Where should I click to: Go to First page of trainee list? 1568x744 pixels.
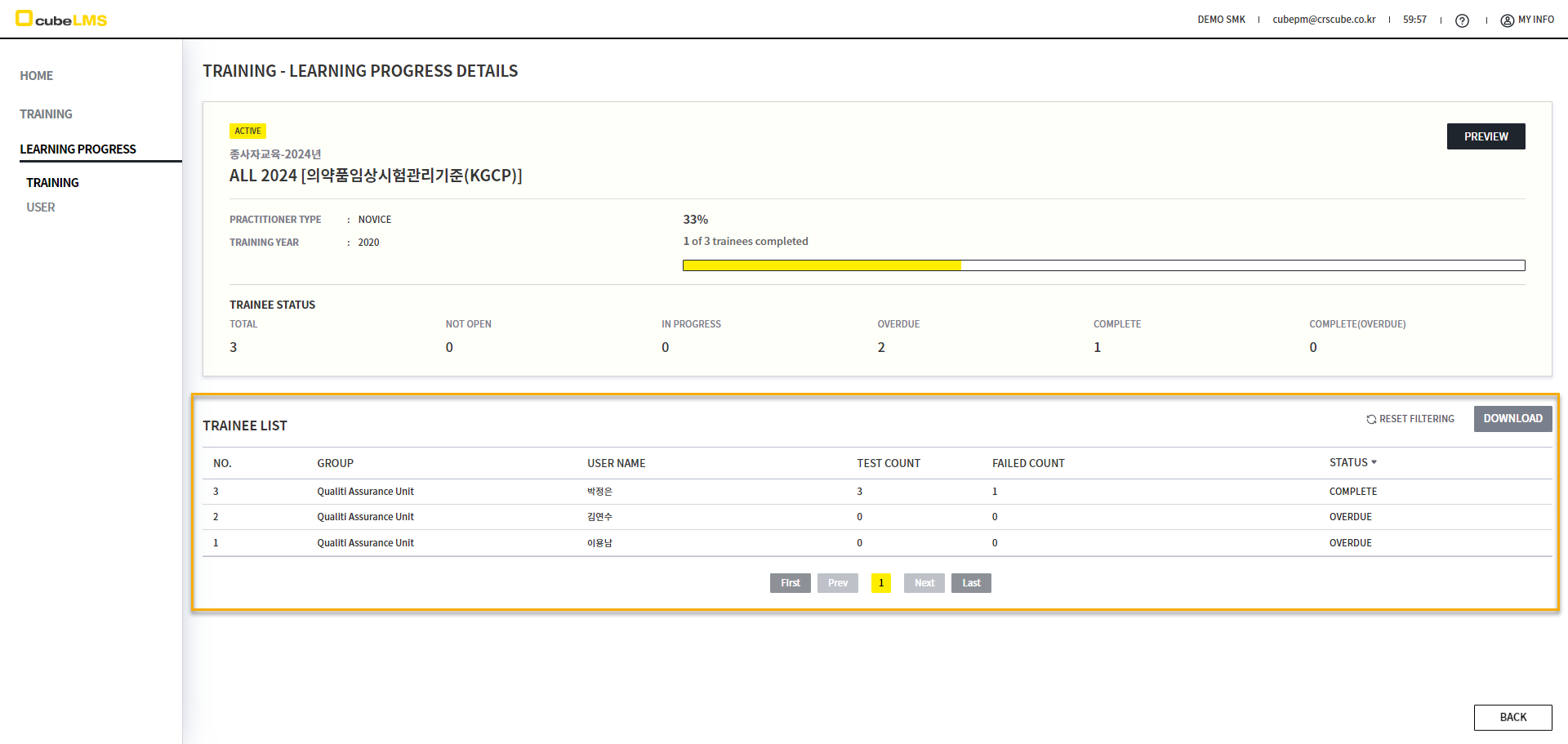click(x=790, y=583)
